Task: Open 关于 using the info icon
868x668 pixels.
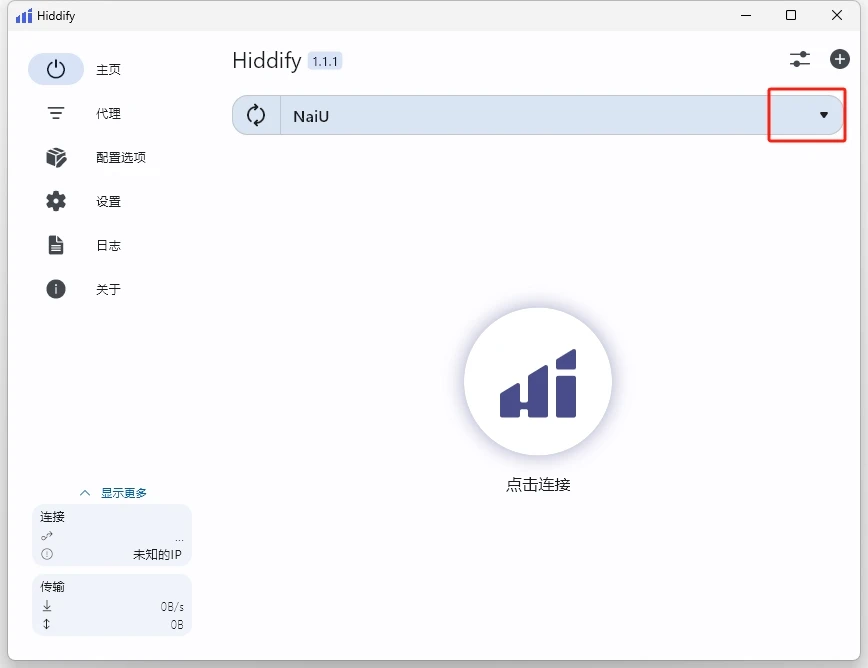Action: pyautogui.click(x=56, y=289)
